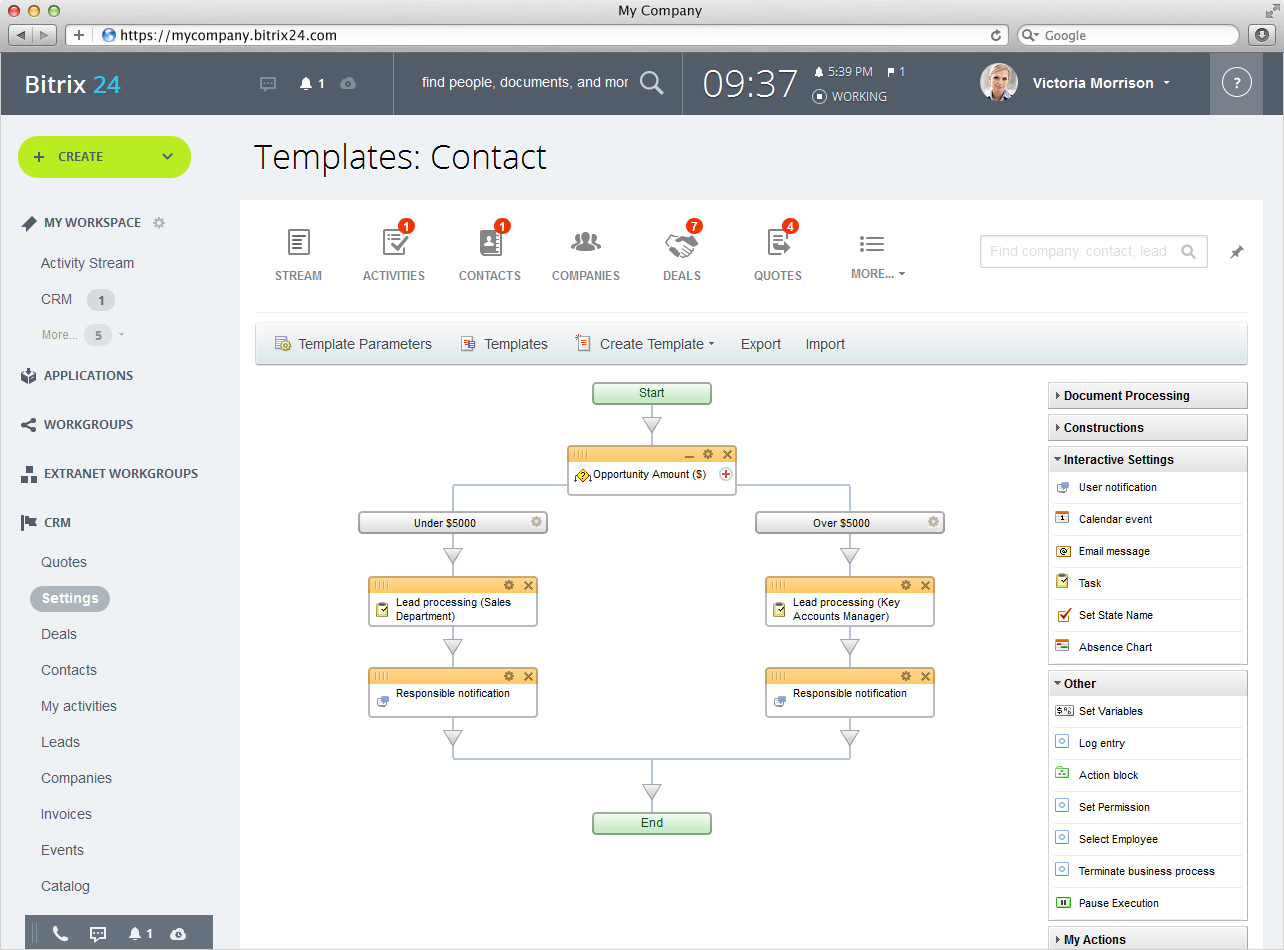Viewport: 1284px width, 950px height.
Task: Open Leads from the CRM sidebar
Action: [60, 742]
